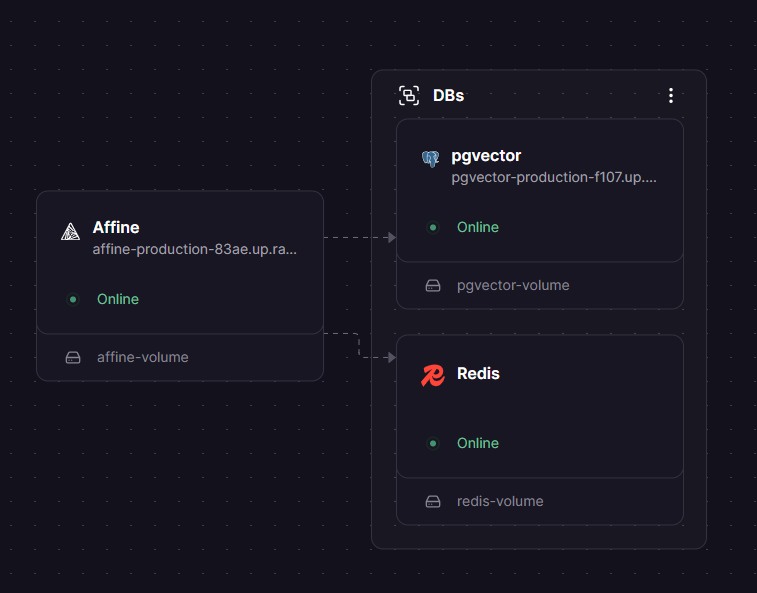The image size is (757, 593).
Task: Click Affine's green Online status dot
Action: tap(73, 299)
